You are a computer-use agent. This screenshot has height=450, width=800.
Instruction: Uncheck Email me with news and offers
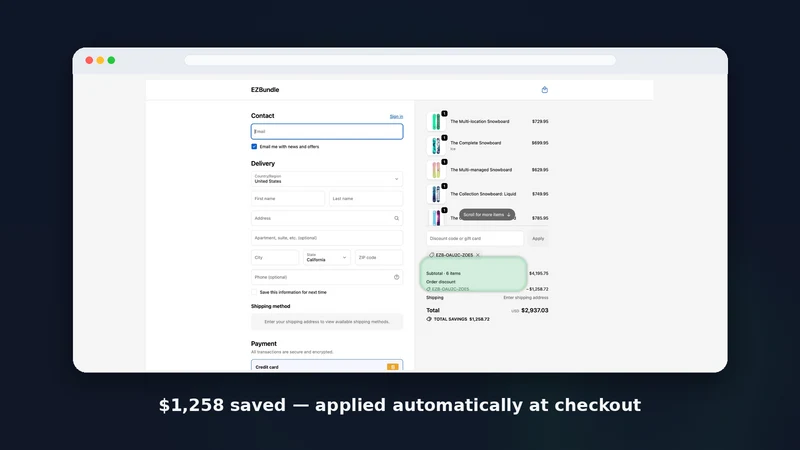(x=254, y=146)
